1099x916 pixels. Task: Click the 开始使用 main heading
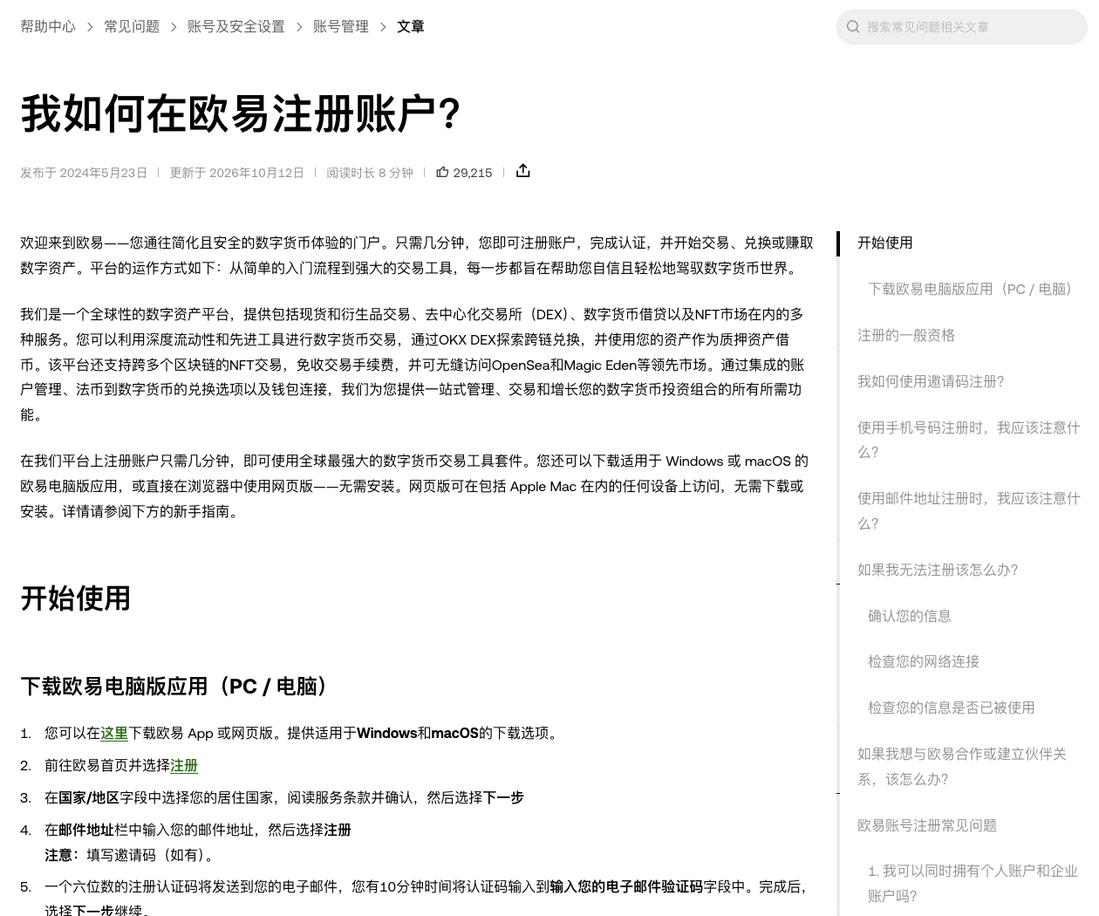[x=76, y=599]
